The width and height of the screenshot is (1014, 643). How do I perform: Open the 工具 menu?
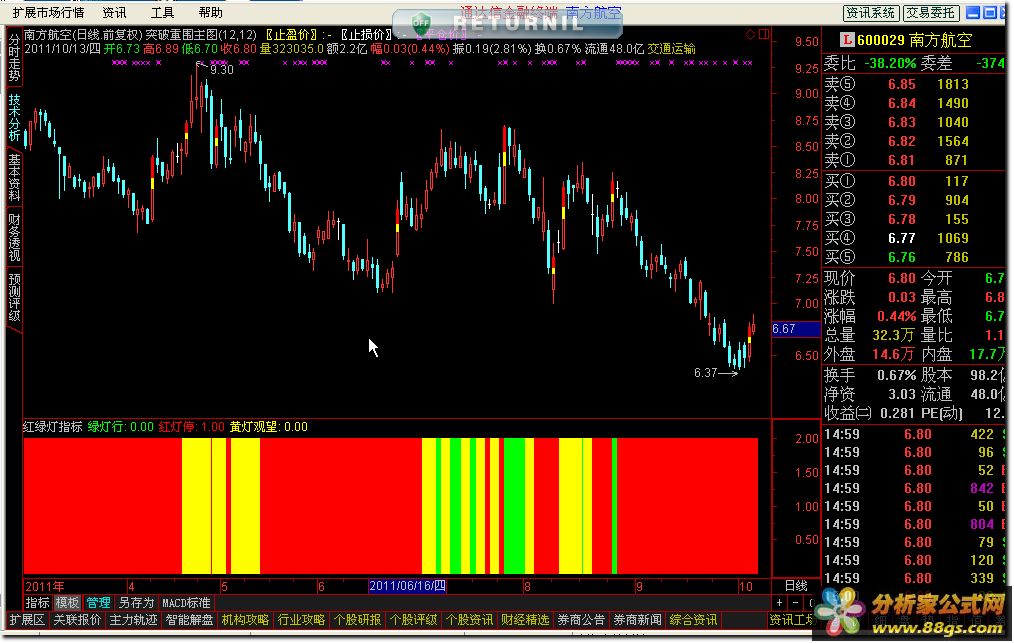162,12
